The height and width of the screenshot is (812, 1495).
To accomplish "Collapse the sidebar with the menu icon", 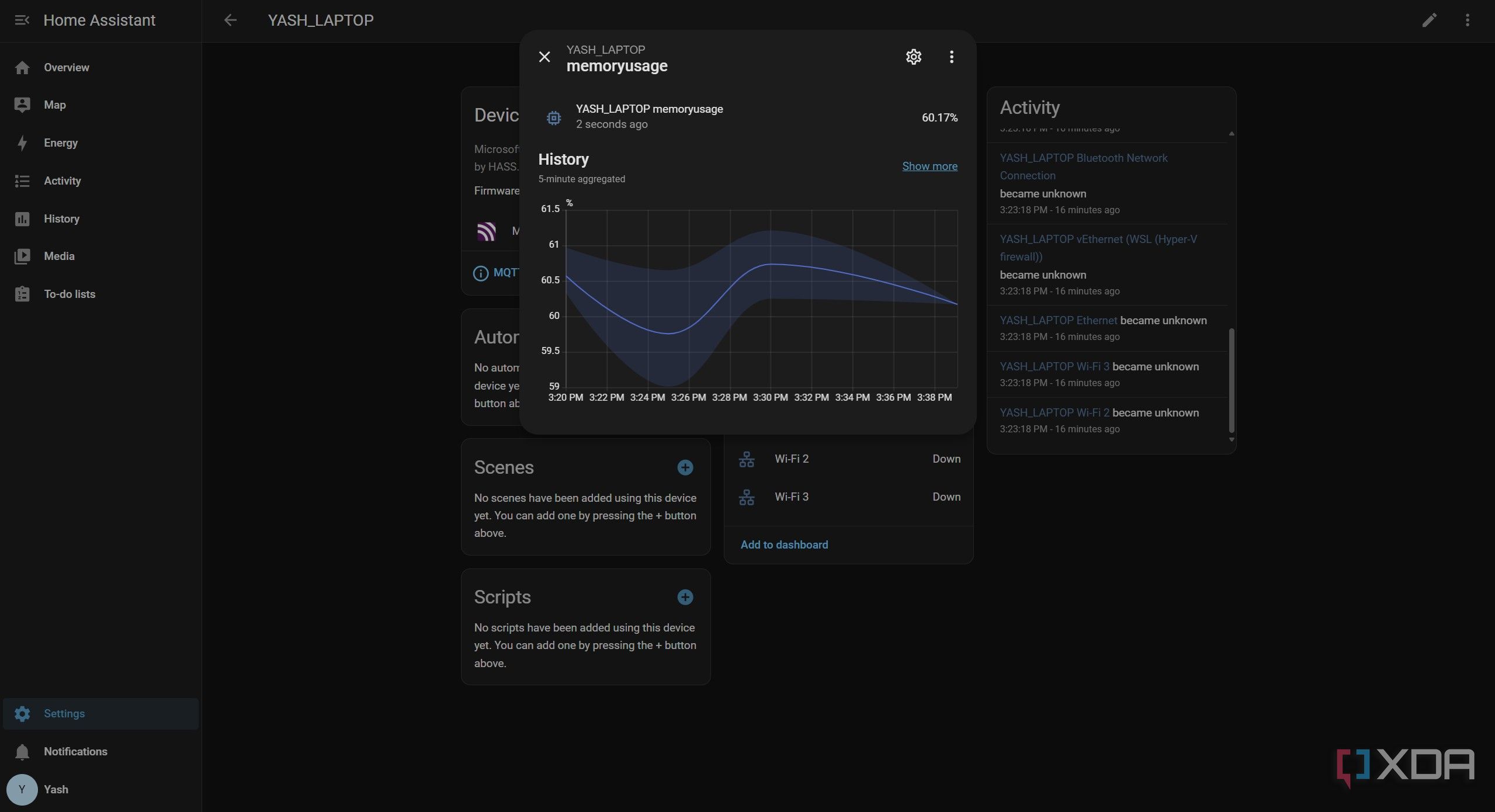I will point(22,20).
